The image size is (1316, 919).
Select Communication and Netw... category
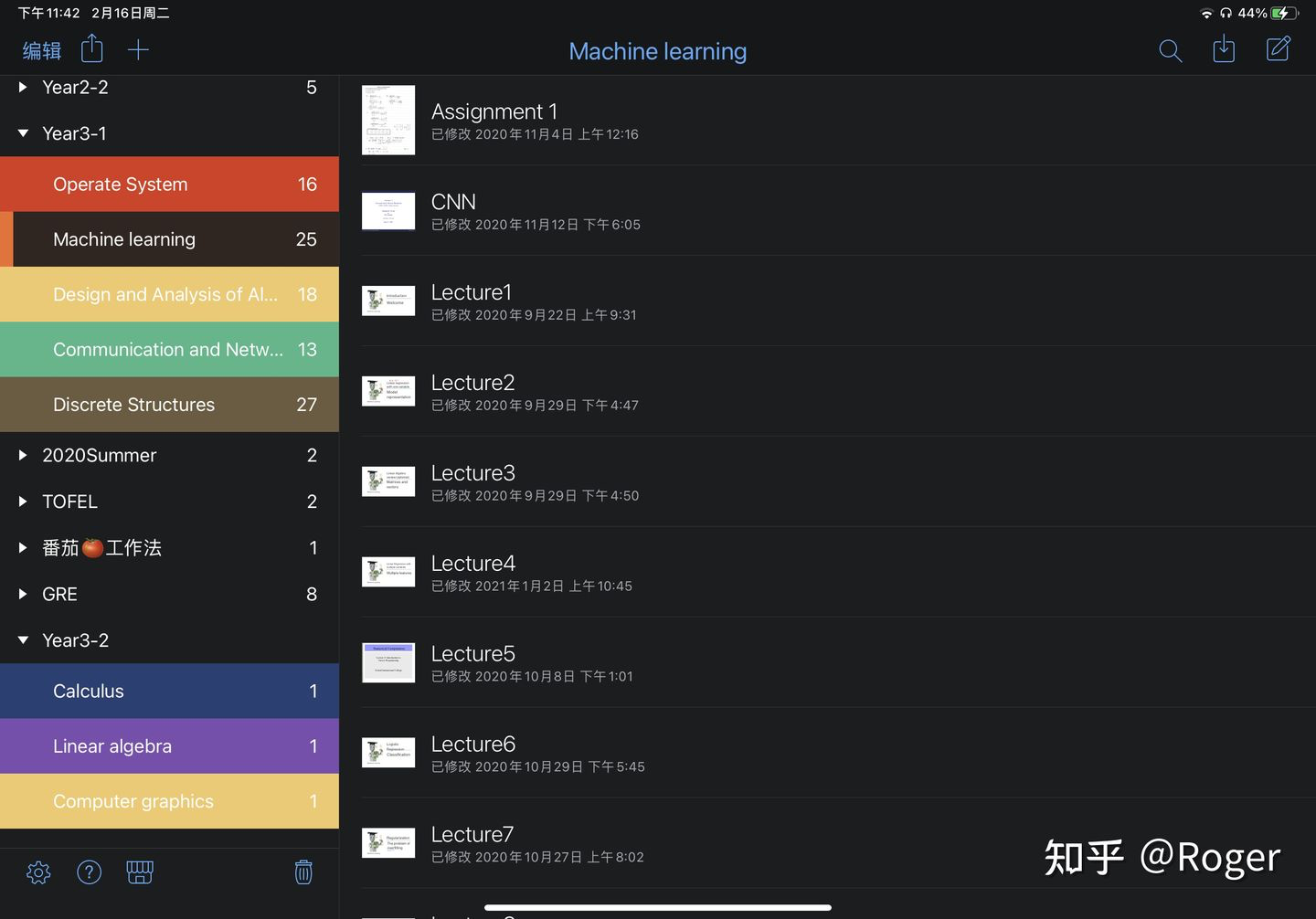[x=169, y=349]
